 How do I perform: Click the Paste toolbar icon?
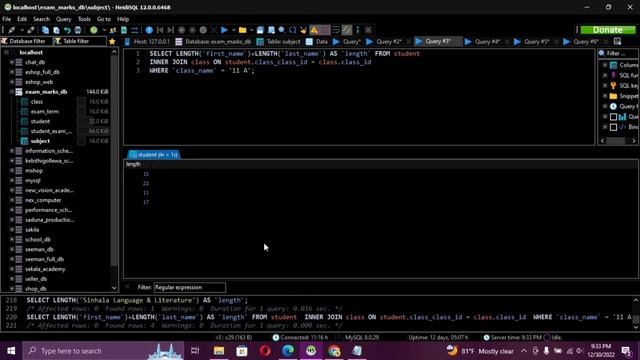pyautogui.click(x=56, y=30)
